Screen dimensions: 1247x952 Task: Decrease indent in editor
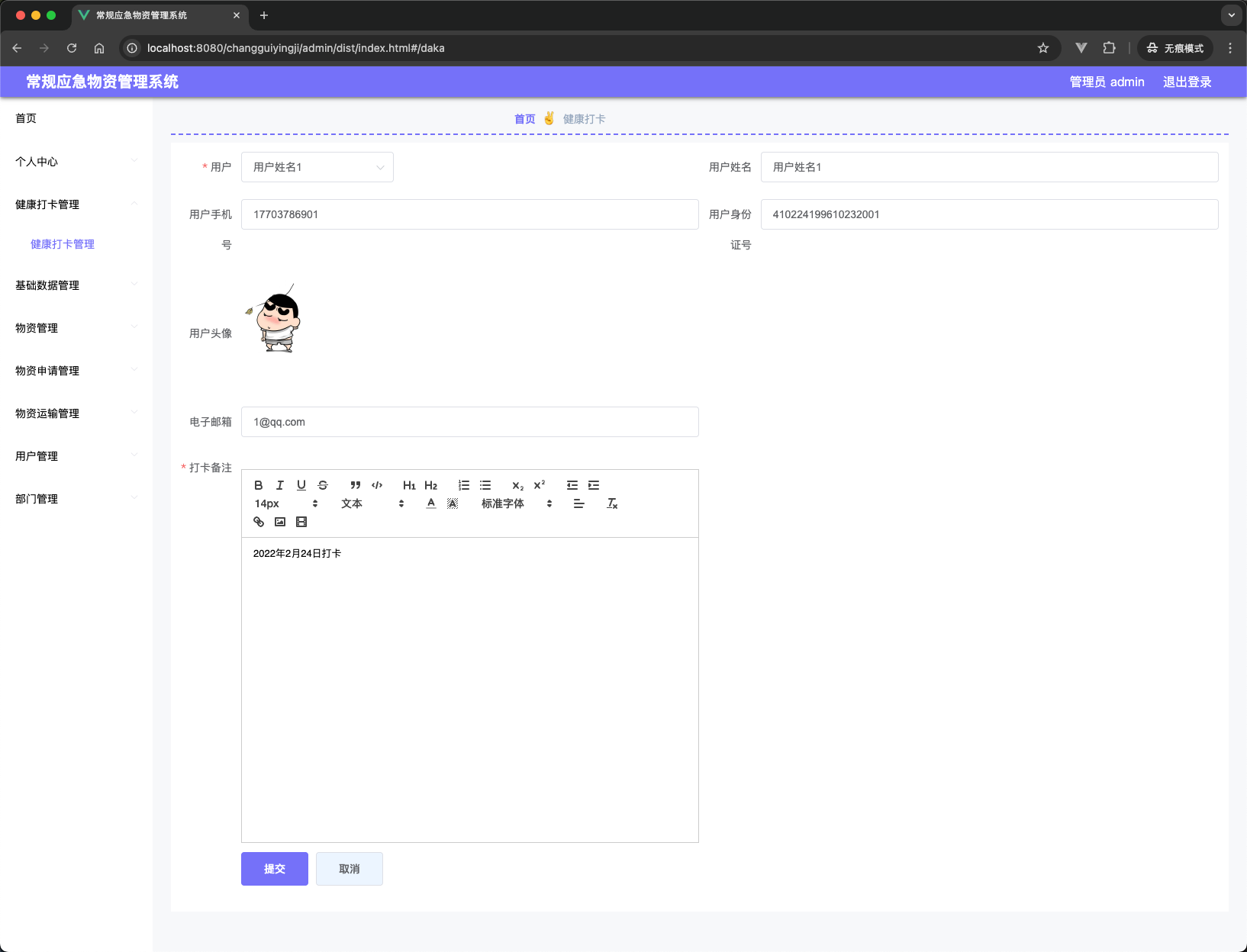click(572, 485)
